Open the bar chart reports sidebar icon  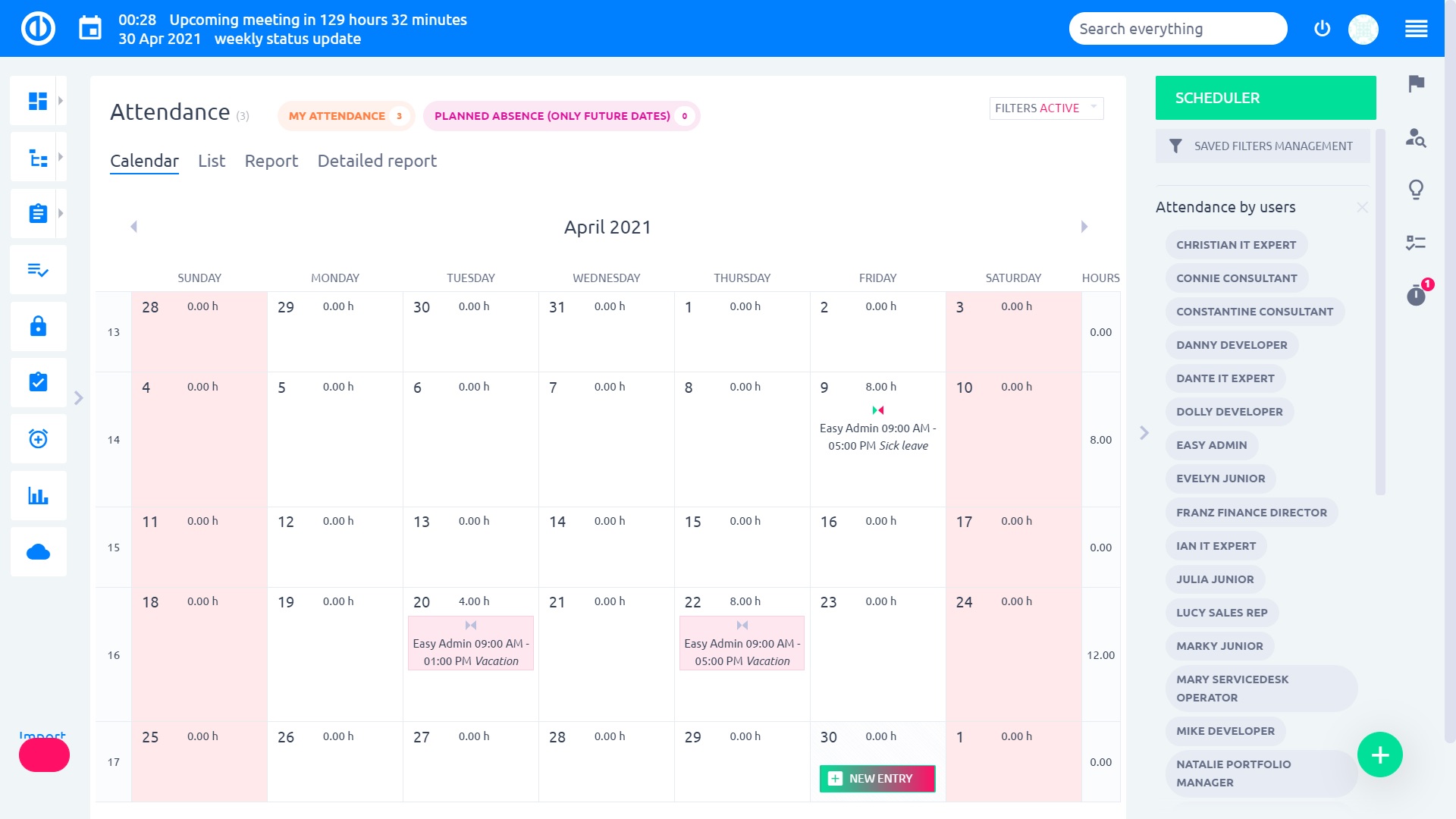tap(38, 496)
